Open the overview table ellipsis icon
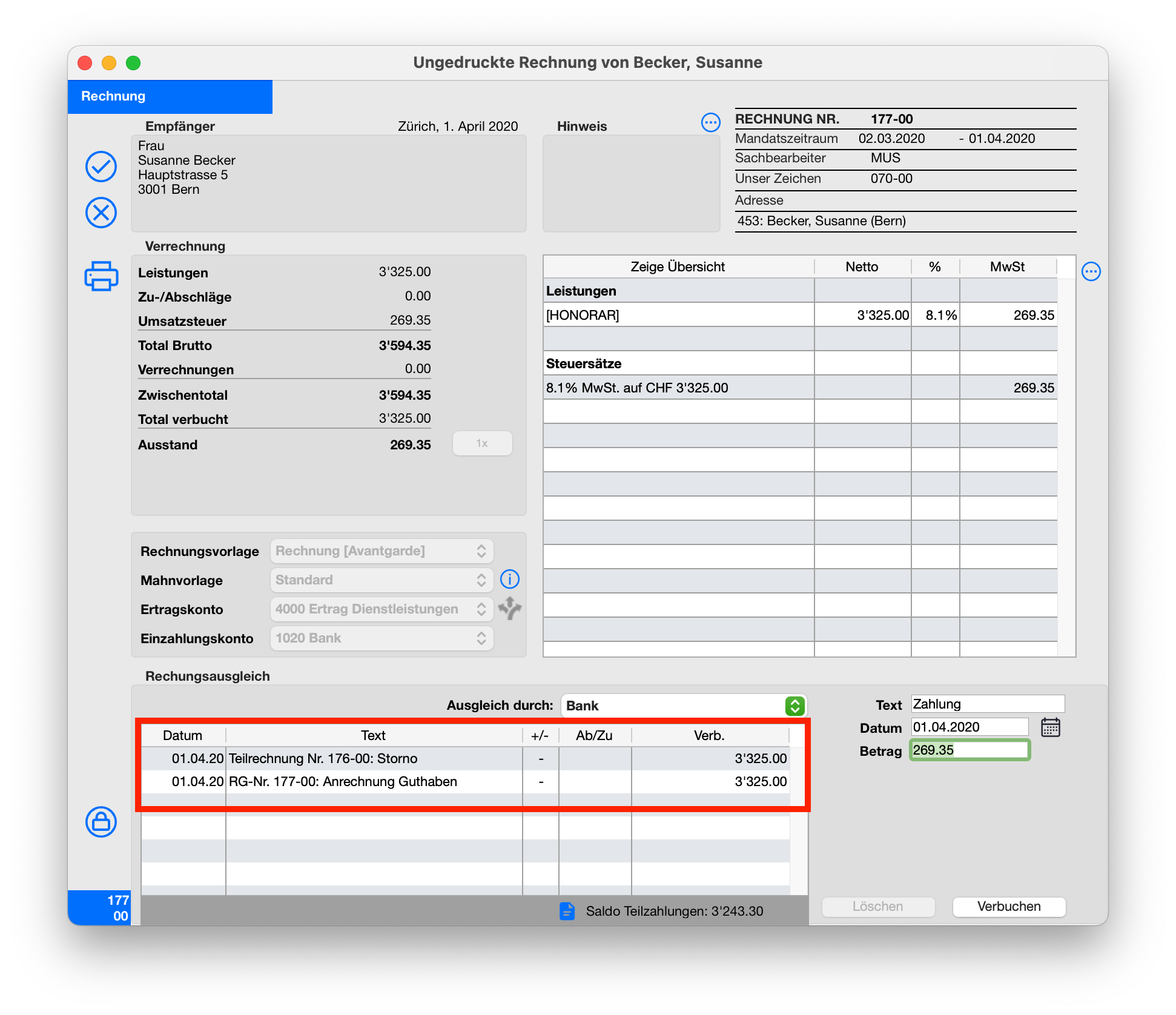1176x1015 pixels. tap(1091, 271)
